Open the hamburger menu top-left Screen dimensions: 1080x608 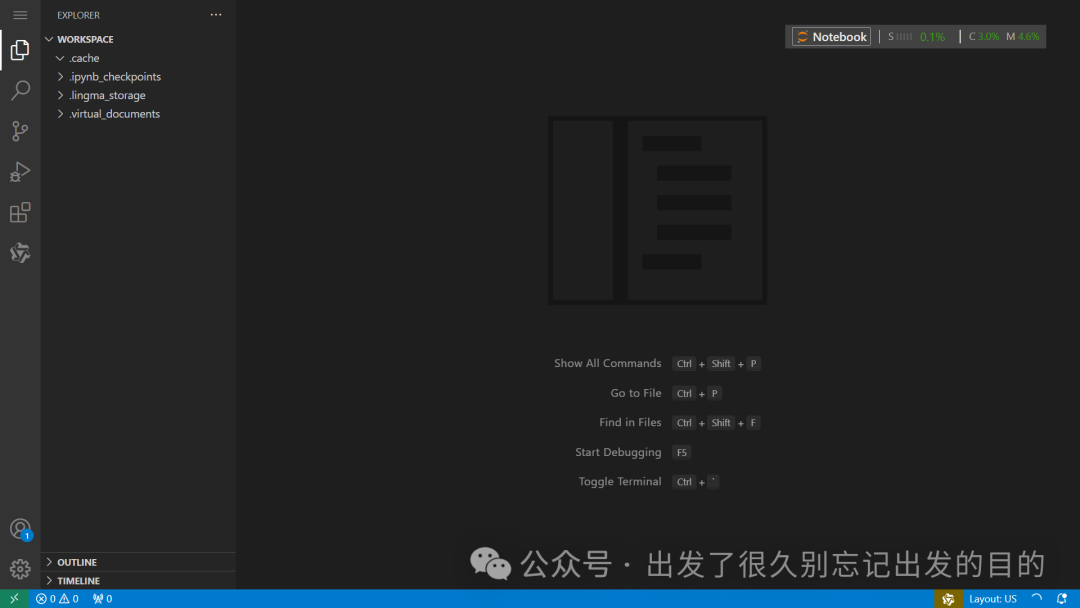[x=20, y=14]
